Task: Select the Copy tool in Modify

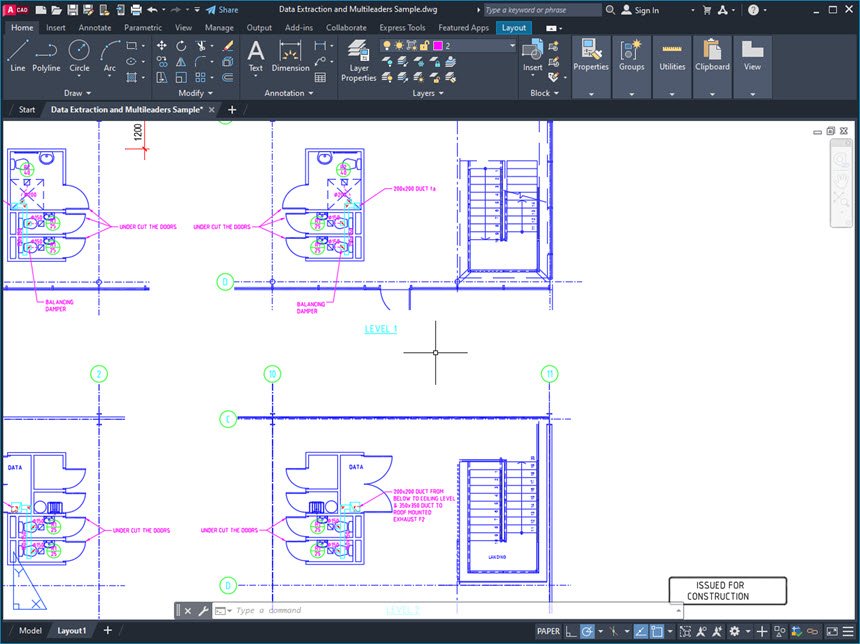Action: coord(162,61)
